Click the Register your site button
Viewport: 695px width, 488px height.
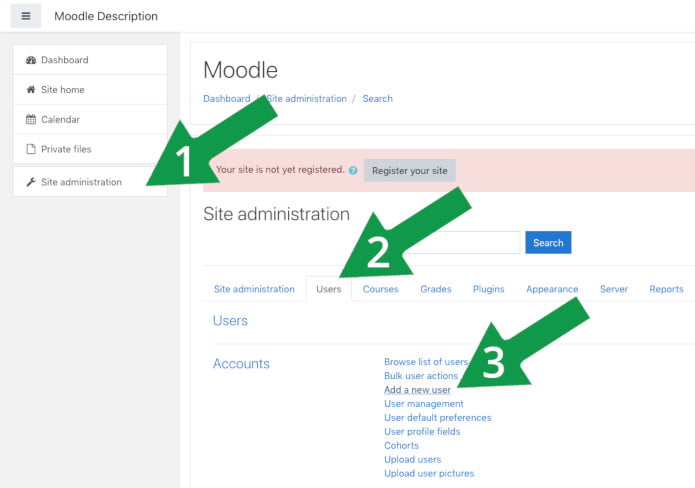pos(410,171)
